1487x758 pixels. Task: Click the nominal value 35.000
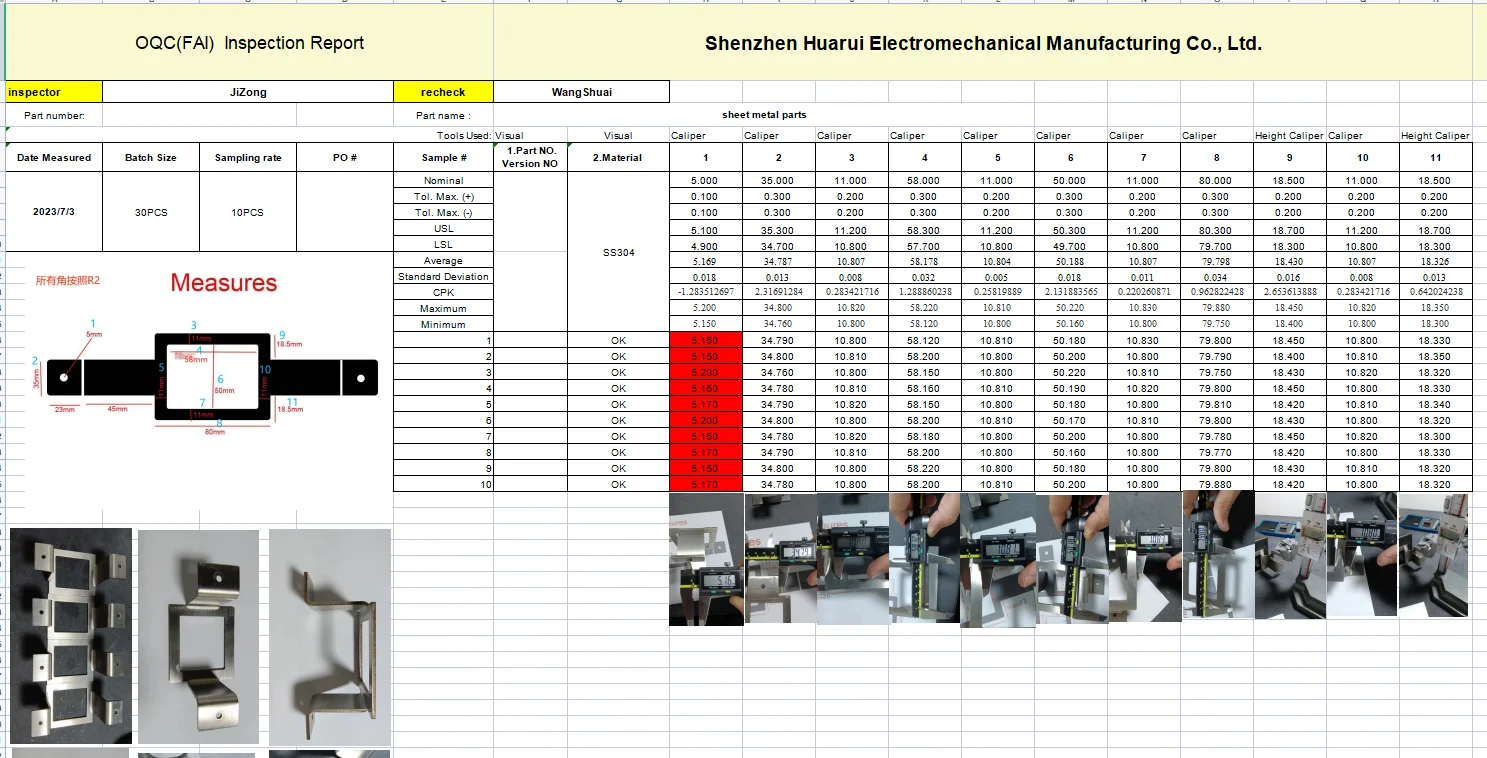[778, 181]
